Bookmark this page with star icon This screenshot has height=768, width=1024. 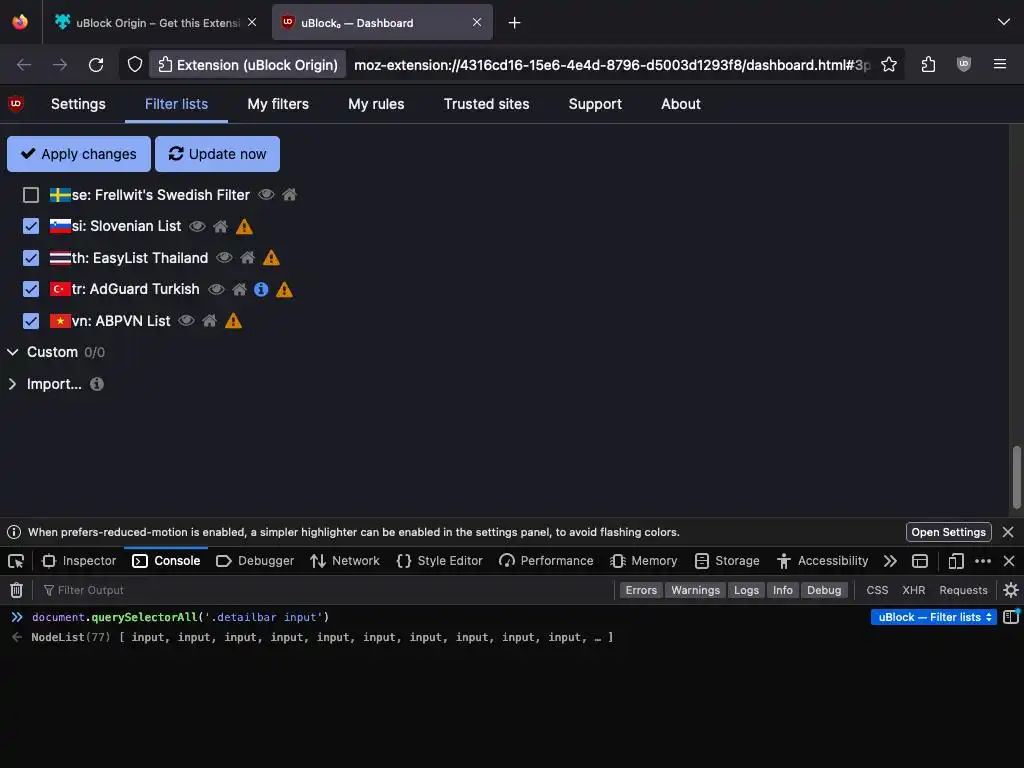click(x=889, y=65)
